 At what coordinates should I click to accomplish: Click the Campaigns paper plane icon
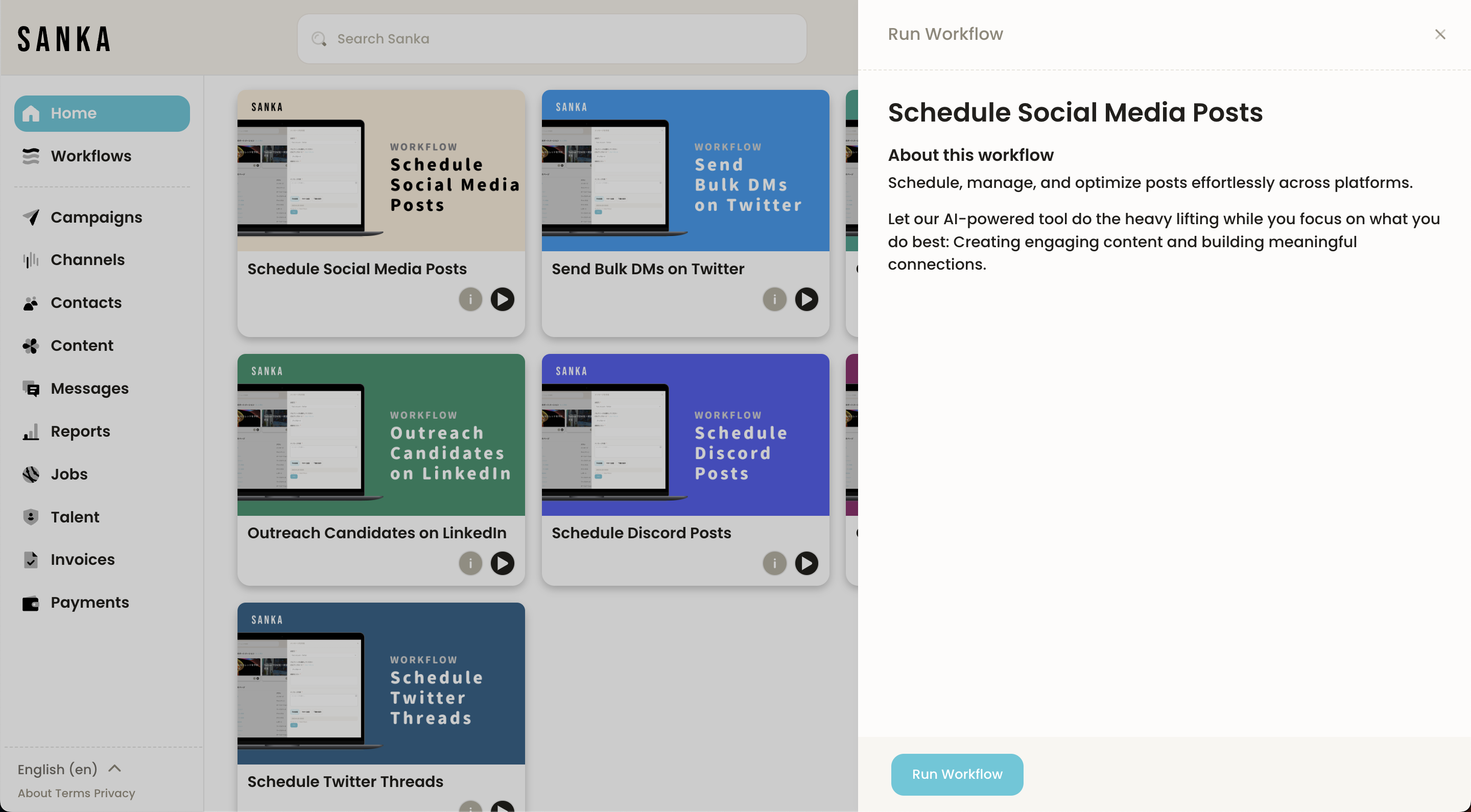[31, 217]
